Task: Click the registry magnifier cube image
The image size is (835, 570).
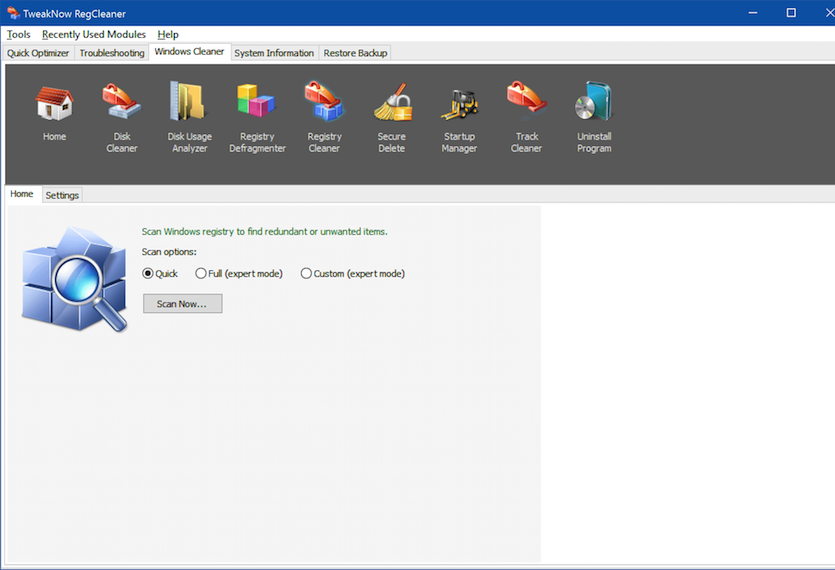Action: pyautogui.click(x=75, y=279)
